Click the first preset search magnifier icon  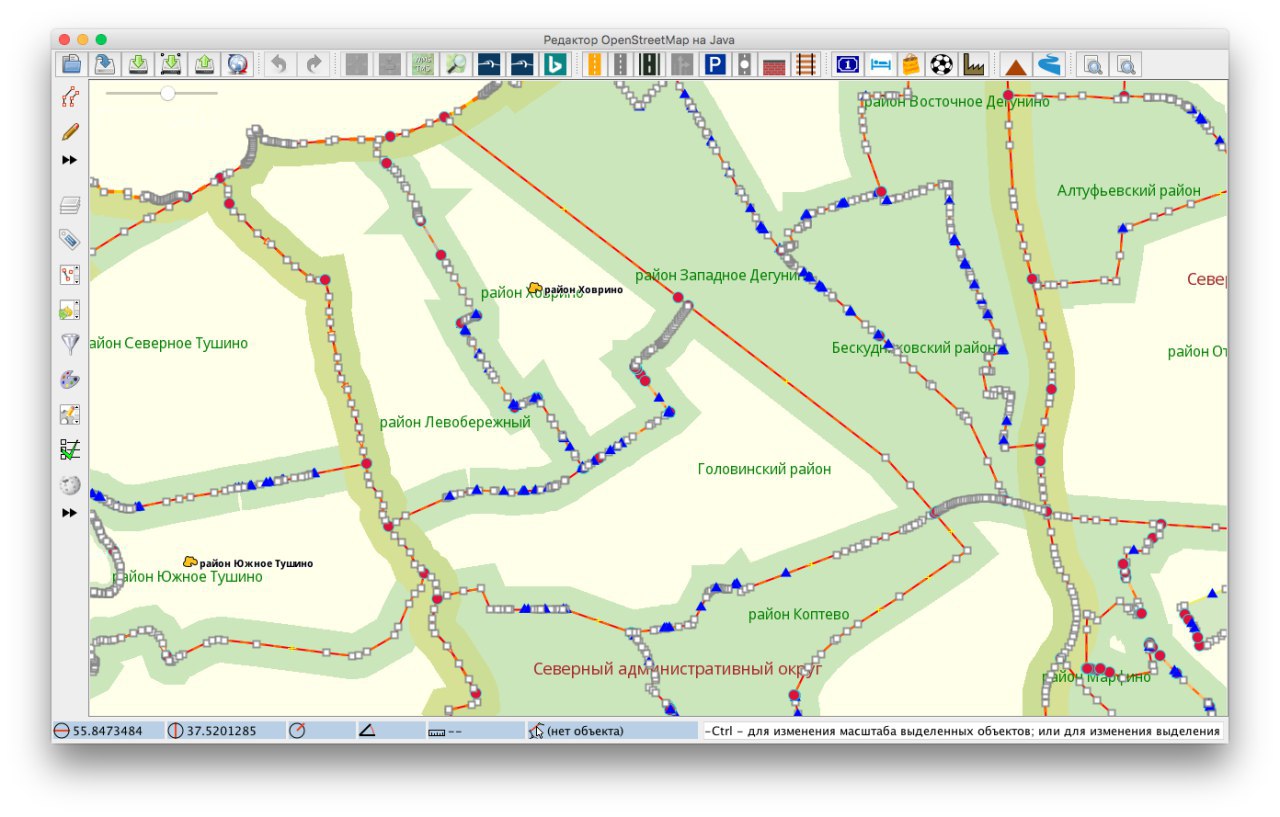click(x=1094, y=64)
